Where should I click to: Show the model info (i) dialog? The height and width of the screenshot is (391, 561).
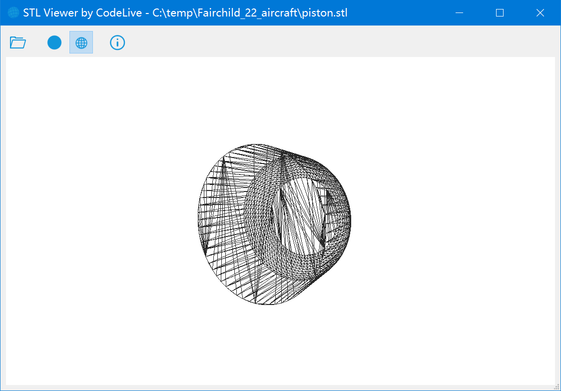[x=117, y=43]
